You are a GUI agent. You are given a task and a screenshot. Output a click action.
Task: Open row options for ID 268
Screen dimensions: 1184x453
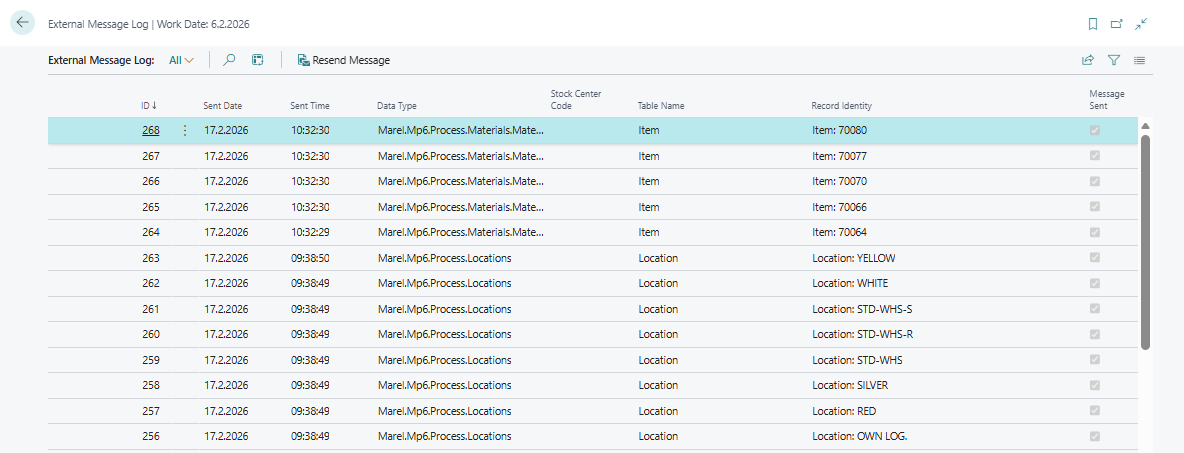pos(184,130)
